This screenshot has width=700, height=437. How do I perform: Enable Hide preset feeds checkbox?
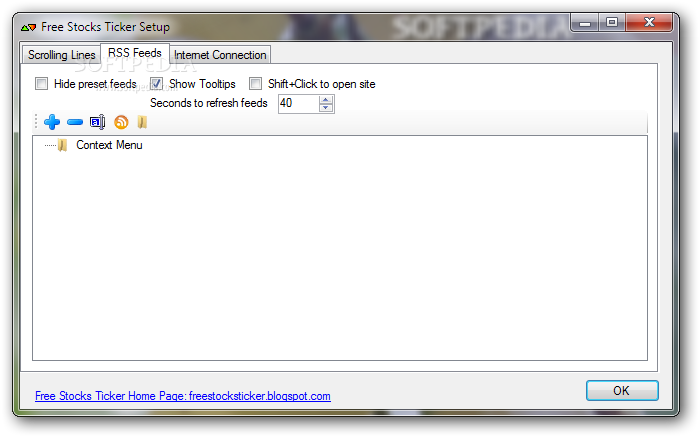click(x=42, y=83)
